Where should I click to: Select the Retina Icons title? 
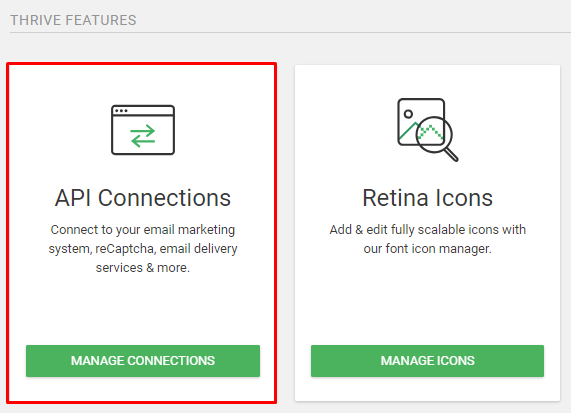428,198
